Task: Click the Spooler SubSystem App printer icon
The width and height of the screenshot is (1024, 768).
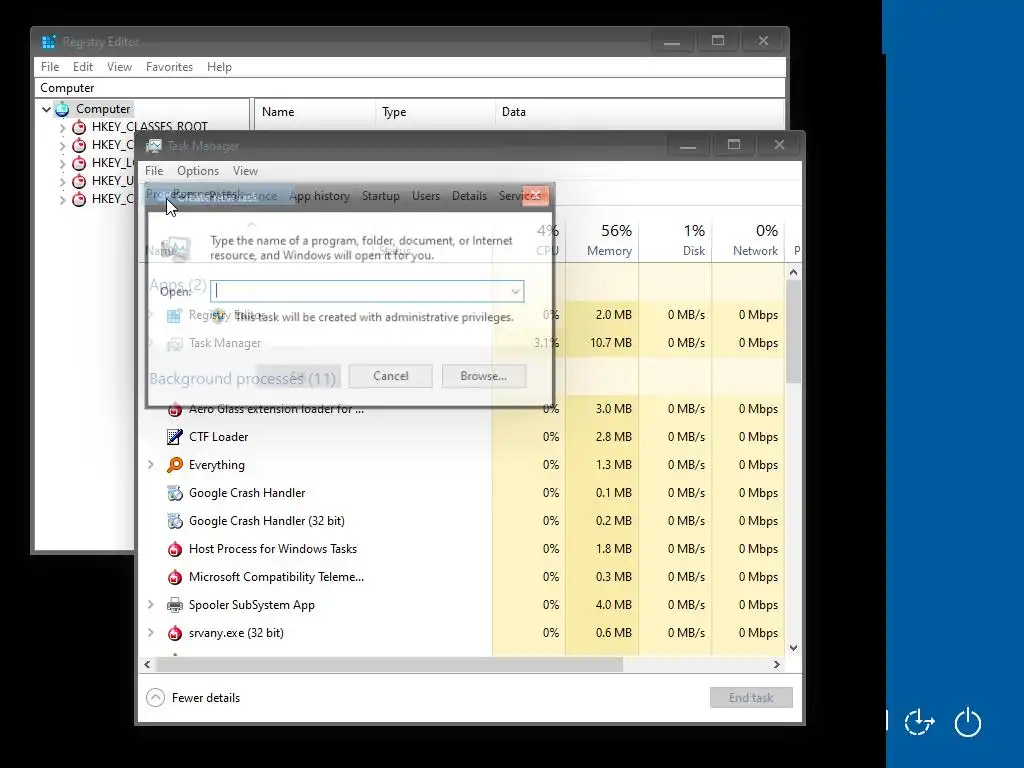Action: point(174,605)
